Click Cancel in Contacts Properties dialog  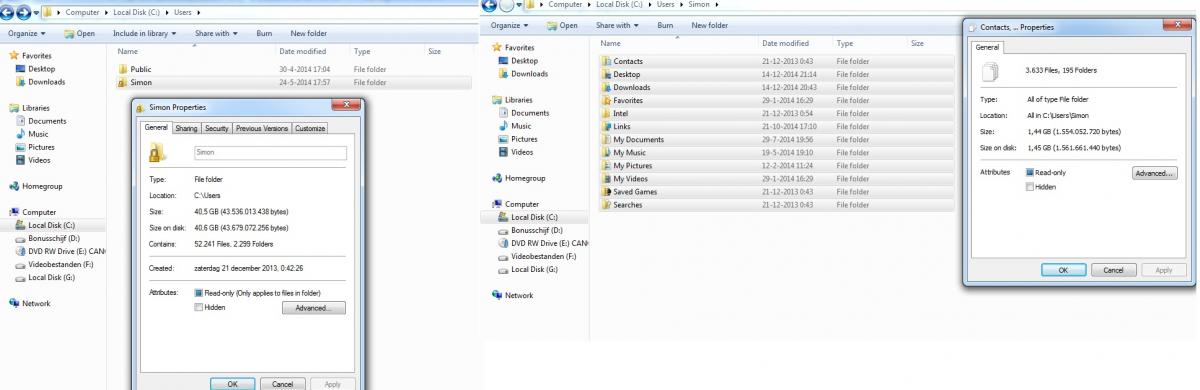1112,270
